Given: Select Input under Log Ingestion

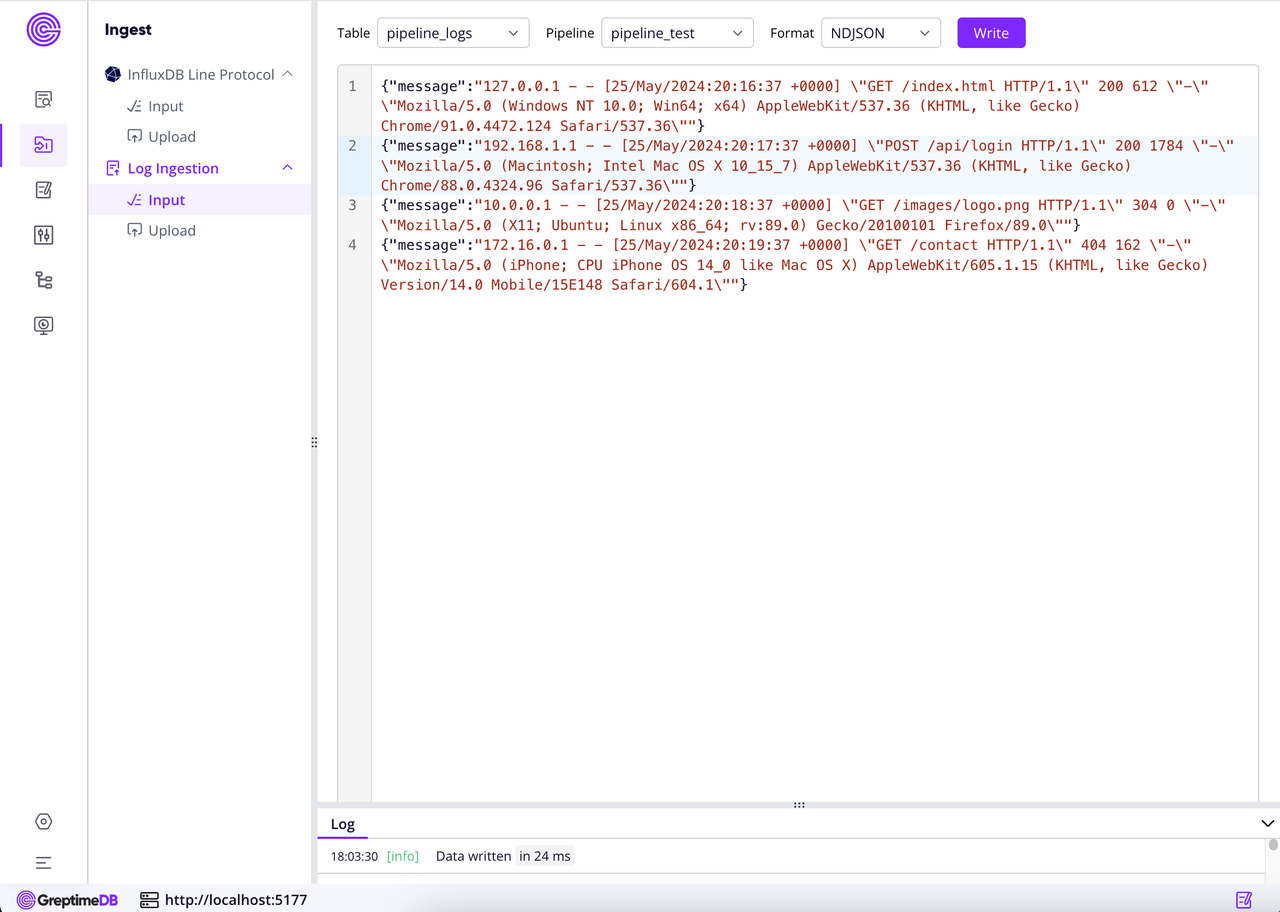Looking at the screenshot, I should 165,199.
